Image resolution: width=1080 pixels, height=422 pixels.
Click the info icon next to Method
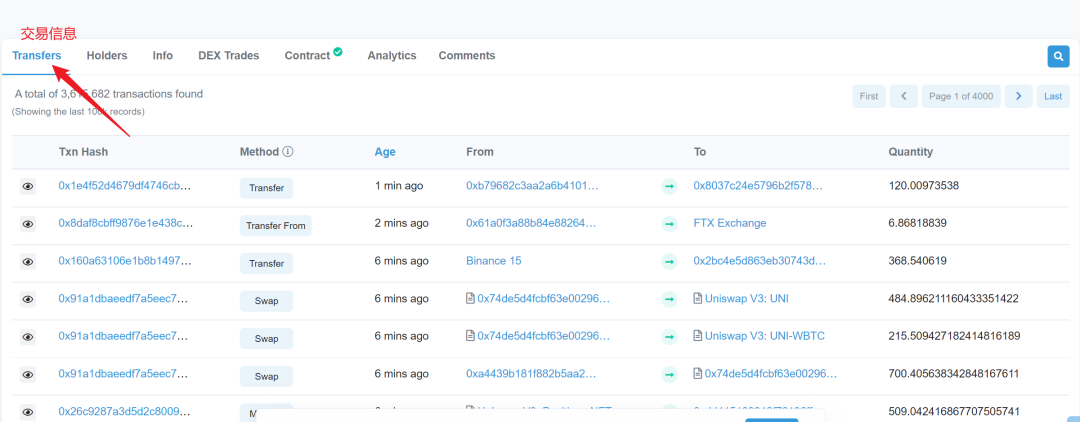point(288,151)
